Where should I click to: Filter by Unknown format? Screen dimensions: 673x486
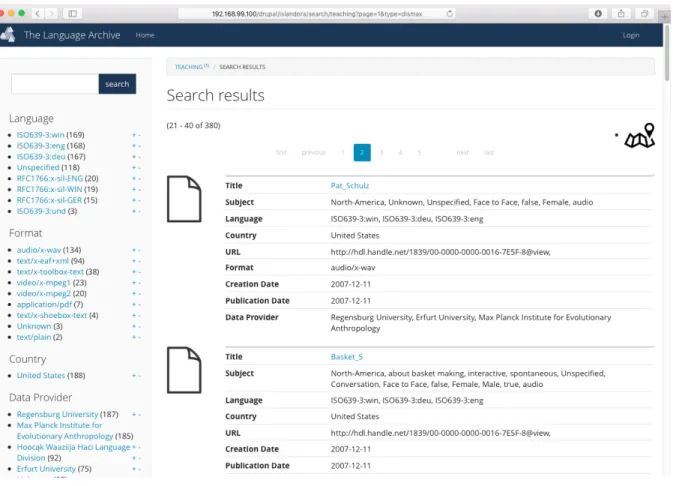click(x=34, y=326)
